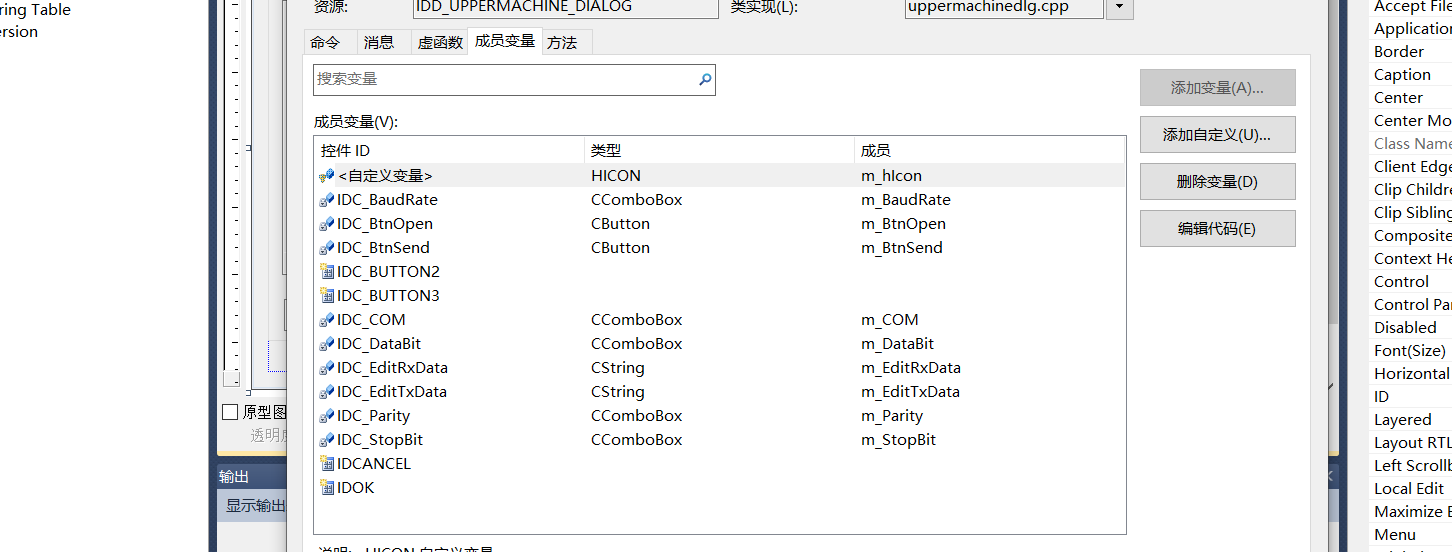
Task: Click the search magnifier icon in variable search box
Action: [705, 80]
